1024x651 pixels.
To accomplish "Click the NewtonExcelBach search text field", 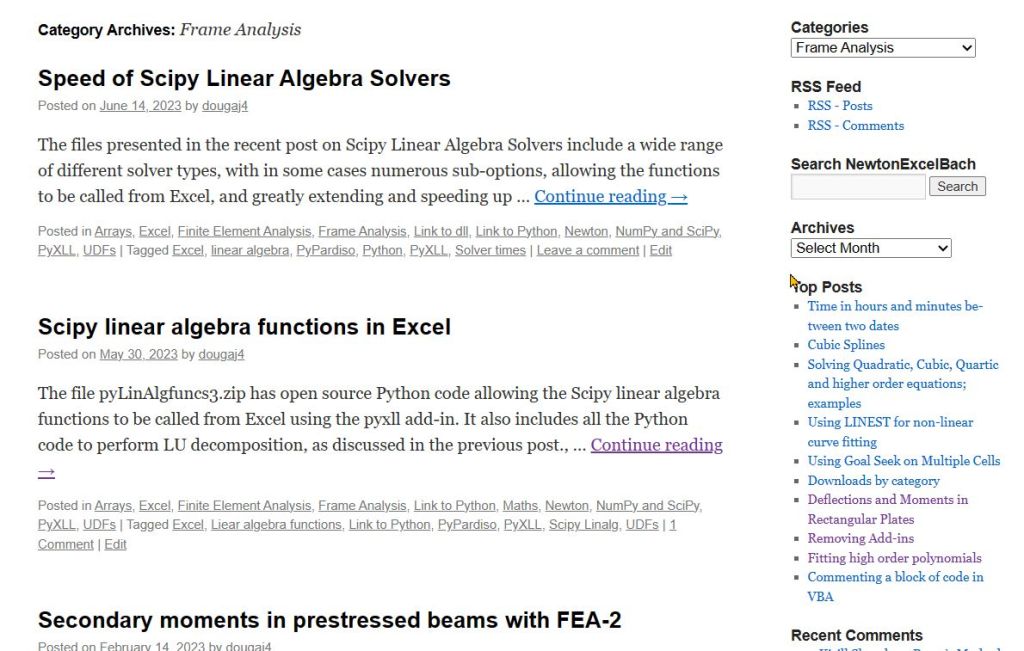I will 858,186.
